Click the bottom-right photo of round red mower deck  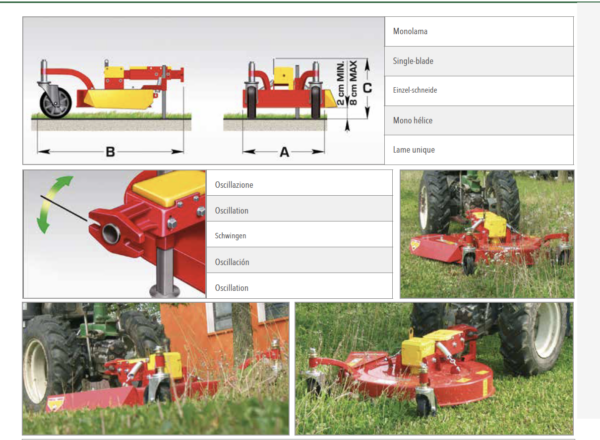[x=434, y=368]
